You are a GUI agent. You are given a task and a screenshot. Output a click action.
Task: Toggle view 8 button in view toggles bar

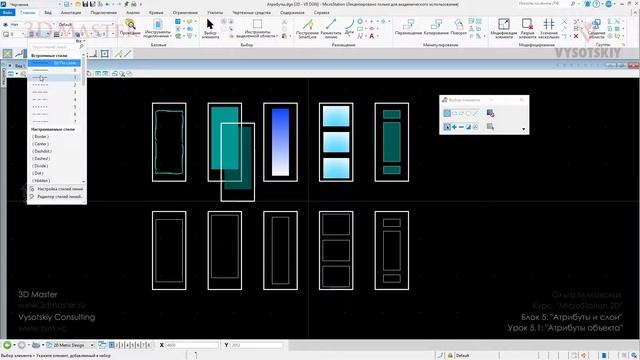pyautogui.click(x=149, y=345)
